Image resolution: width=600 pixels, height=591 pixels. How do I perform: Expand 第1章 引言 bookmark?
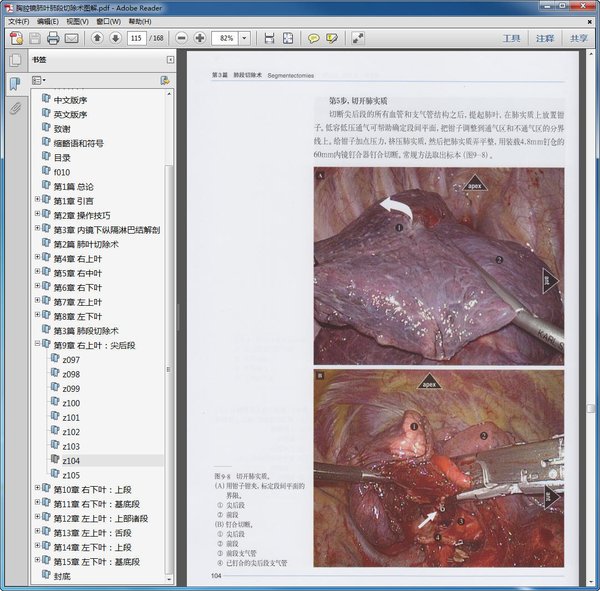pos(38,199)
